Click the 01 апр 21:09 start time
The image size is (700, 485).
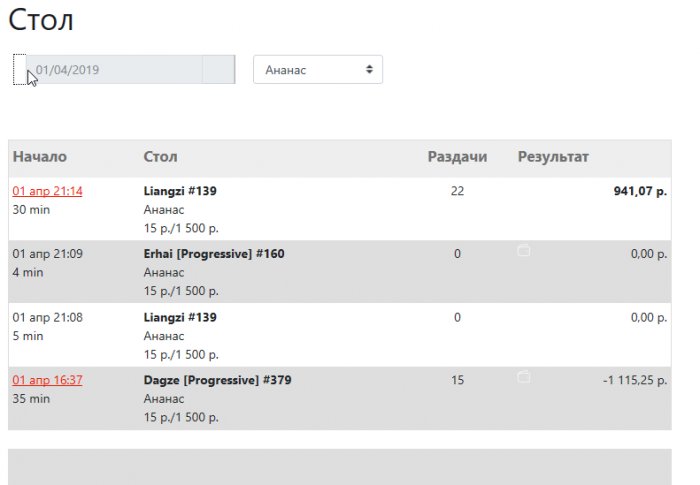click(x=47, y=254)
